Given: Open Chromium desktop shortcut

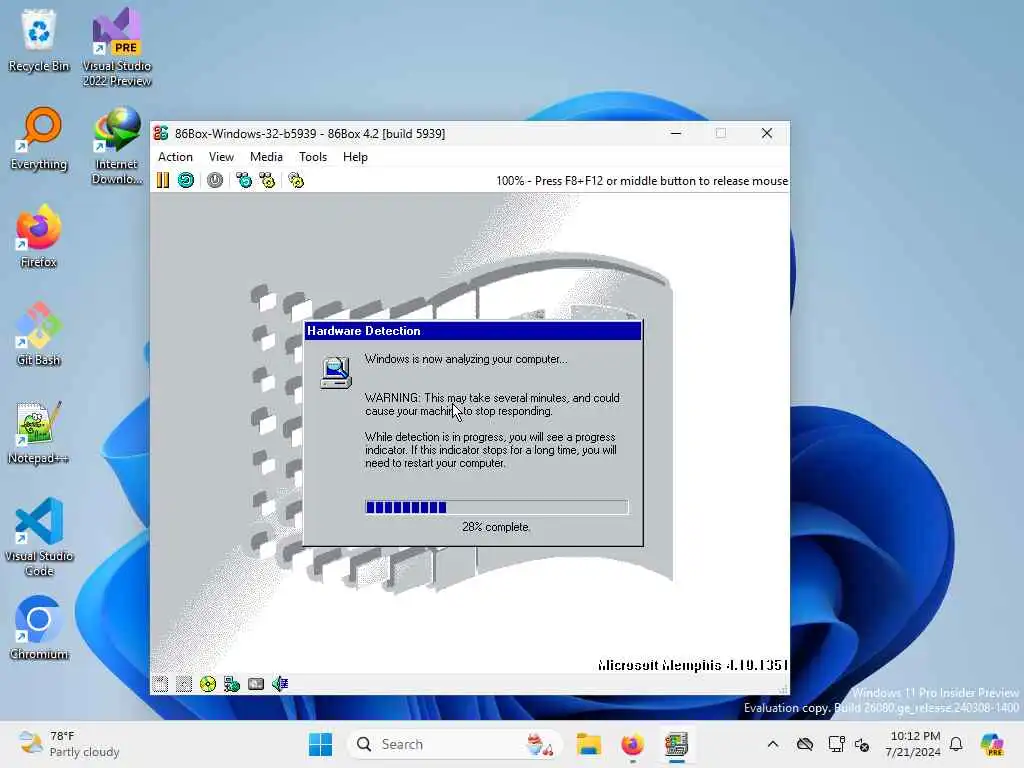Looking at the screenshot, I should pyautogui.click(x=39, y=628).
